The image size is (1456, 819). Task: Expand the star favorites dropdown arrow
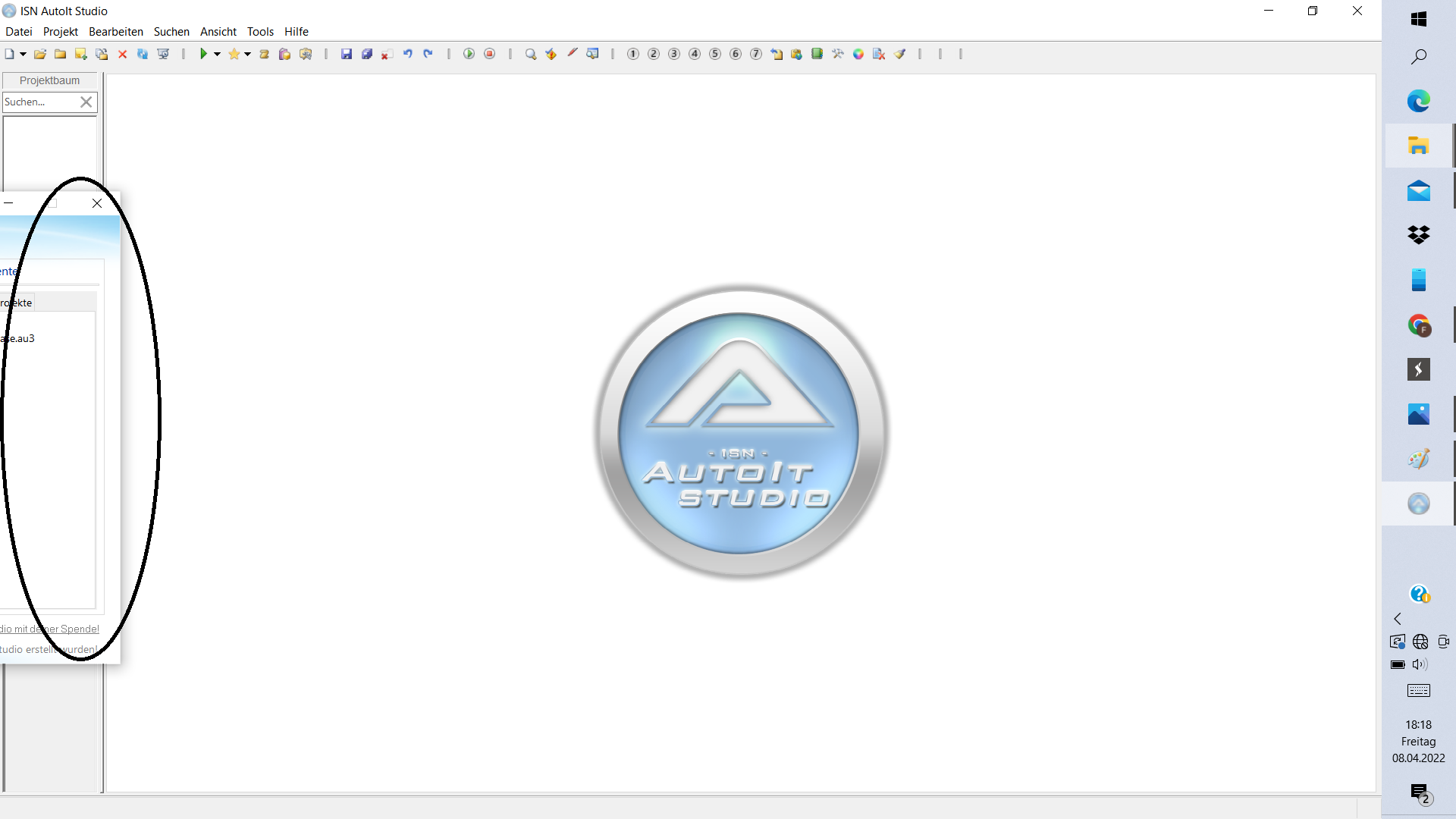247,54
